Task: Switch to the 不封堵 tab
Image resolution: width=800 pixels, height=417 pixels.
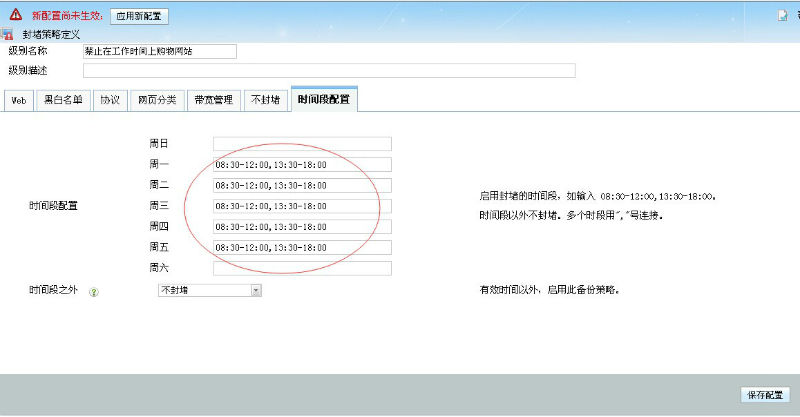Action: tap(266, 100)
